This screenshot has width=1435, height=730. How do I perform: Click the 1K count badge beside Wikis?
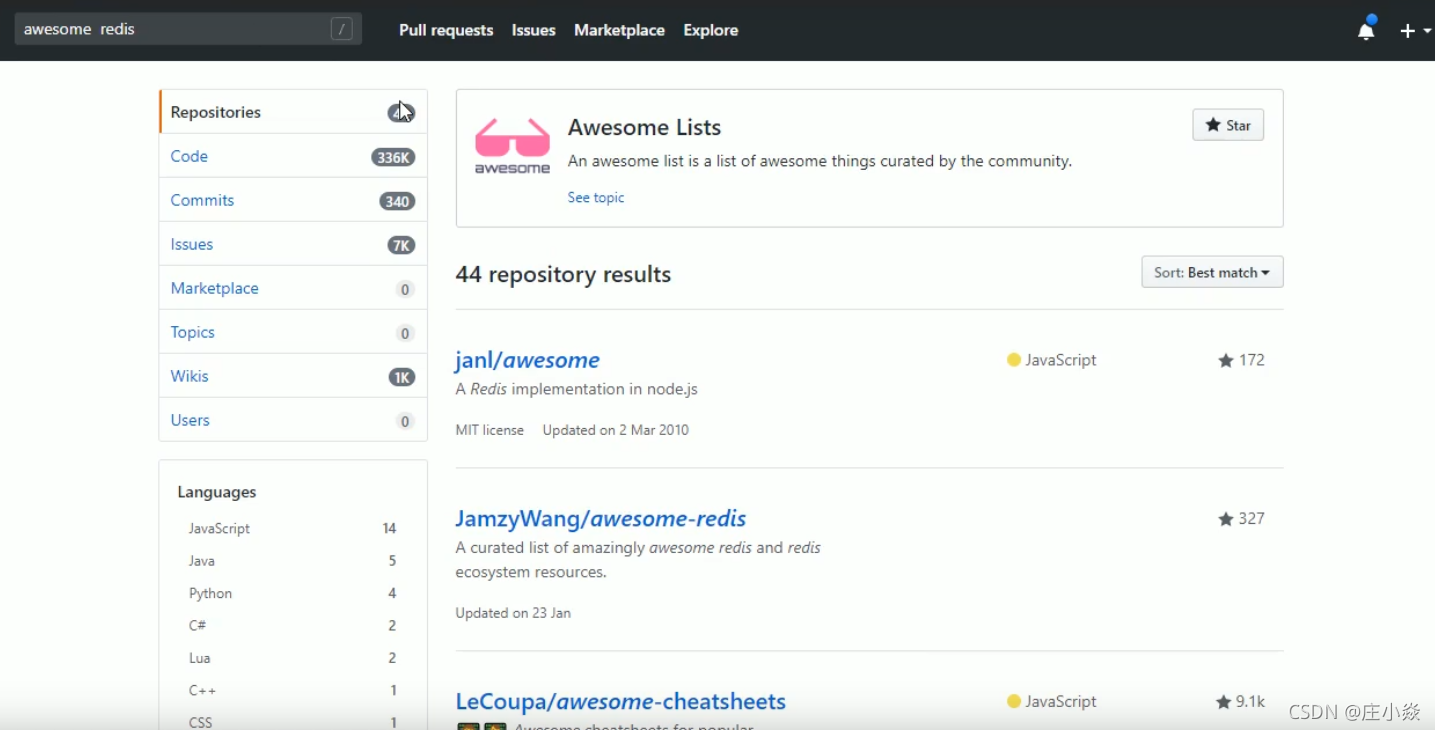(x=402, y=377)
